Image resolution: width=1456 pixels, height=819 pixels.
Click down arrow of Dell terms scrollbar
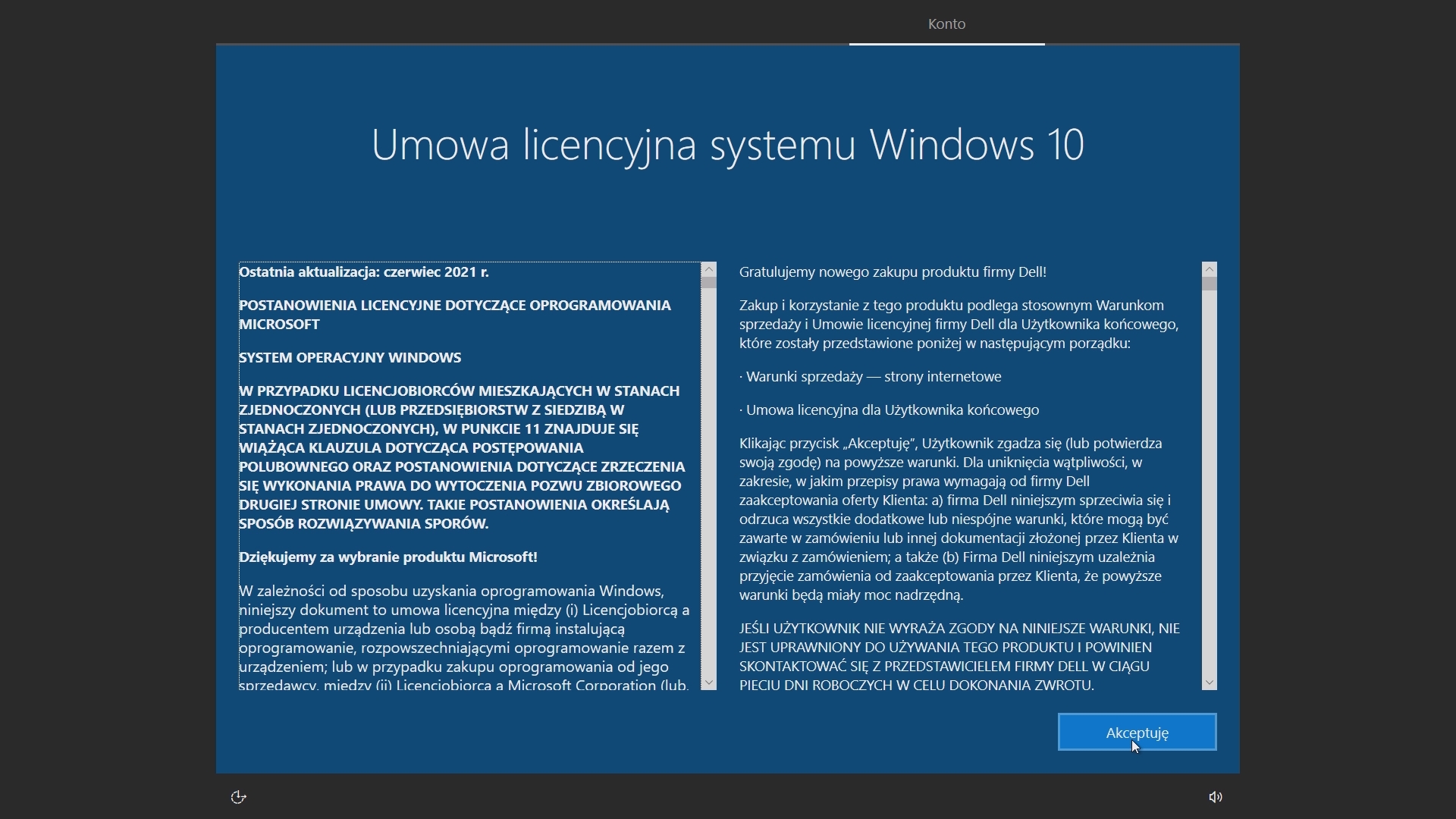pyautogui.click(x=1210, y=682)
